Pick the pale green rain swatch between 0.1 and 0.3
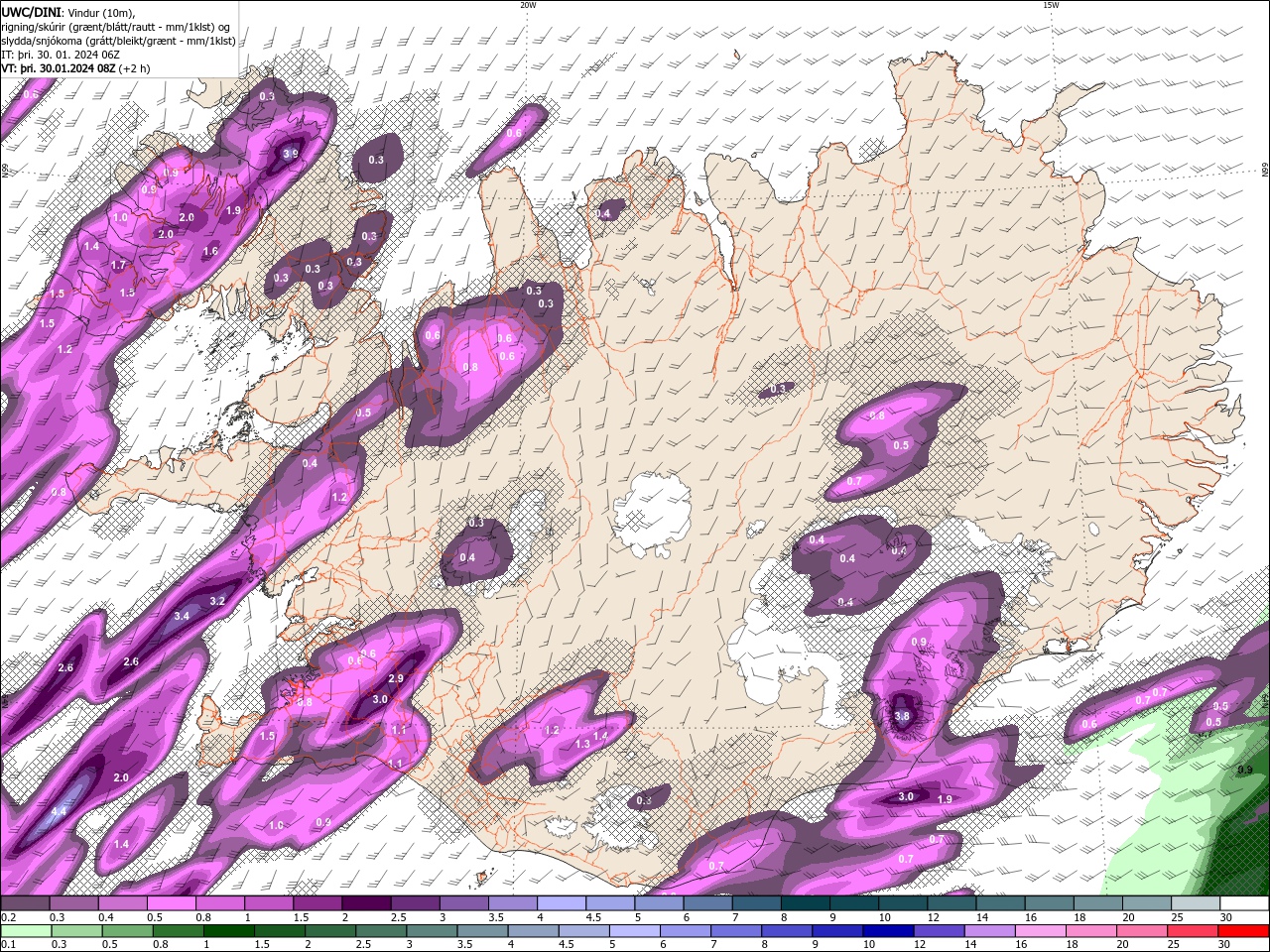1270x952 pixels. tap(25, 931)
